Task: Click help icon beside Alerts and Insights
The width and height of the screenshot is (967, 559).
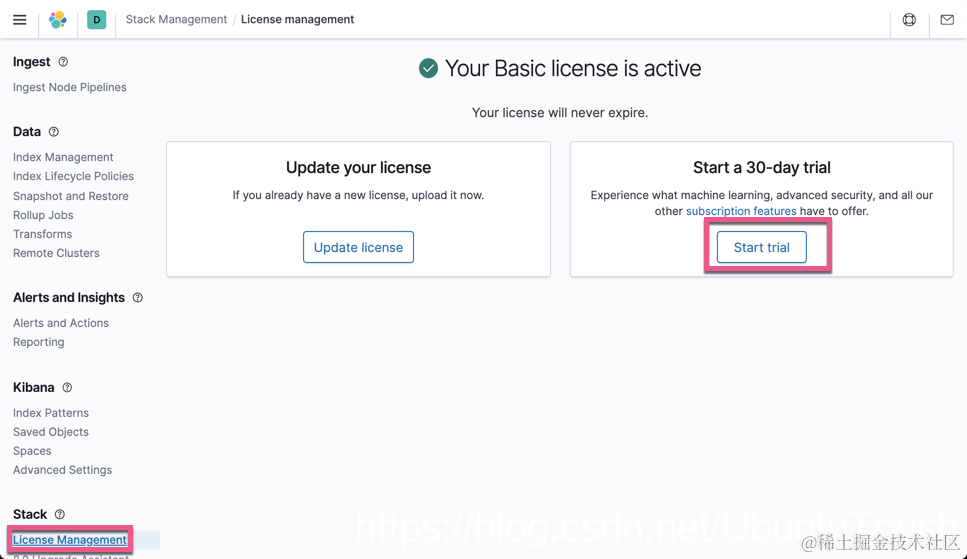Action: (x=138, y=297)
